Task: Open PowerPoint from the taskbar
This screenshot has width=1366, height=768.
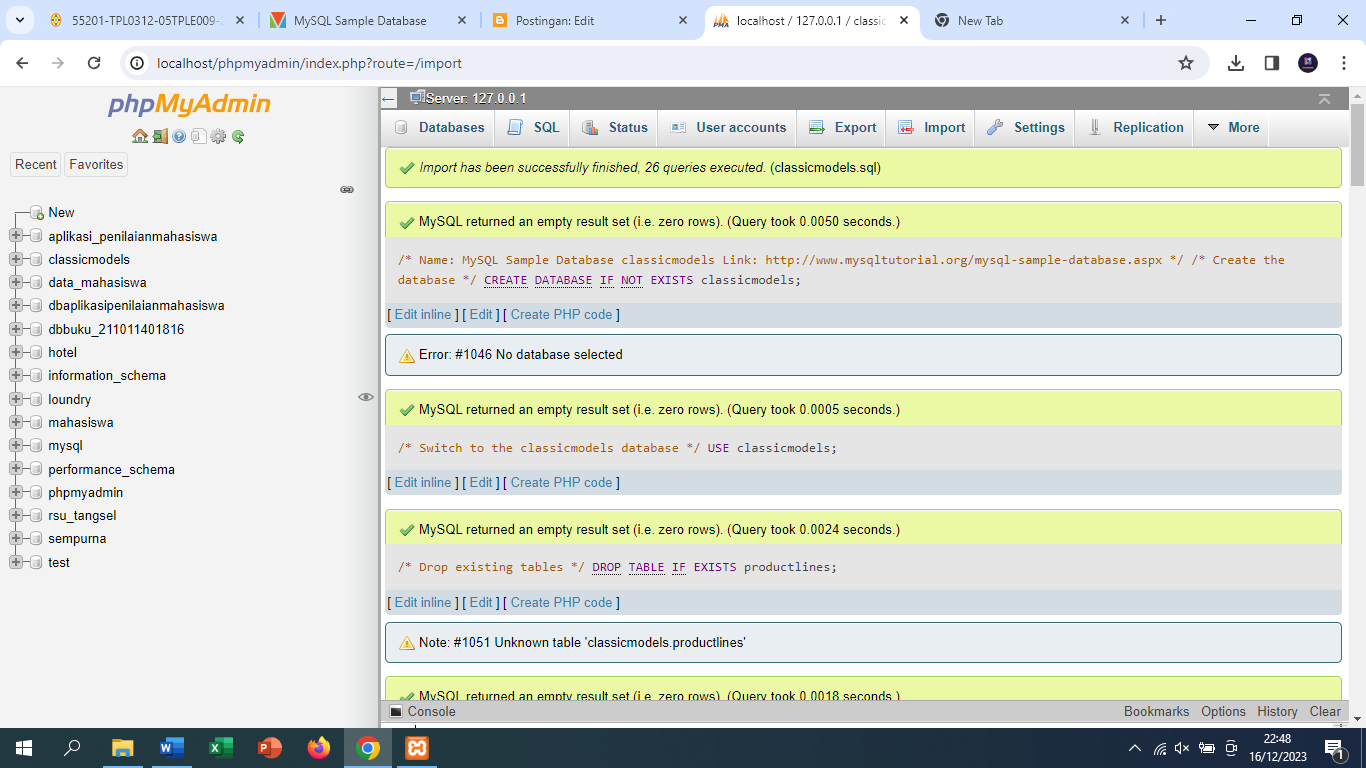Action: (270, 747)
